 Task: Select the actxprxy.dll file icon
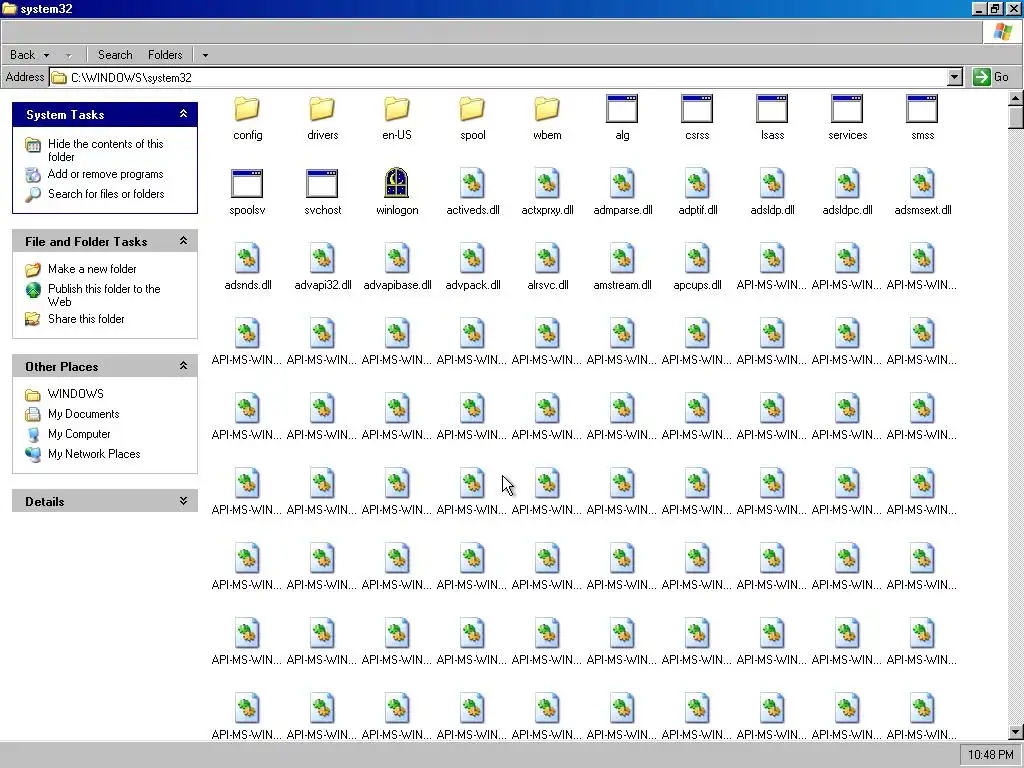[547, 184]
